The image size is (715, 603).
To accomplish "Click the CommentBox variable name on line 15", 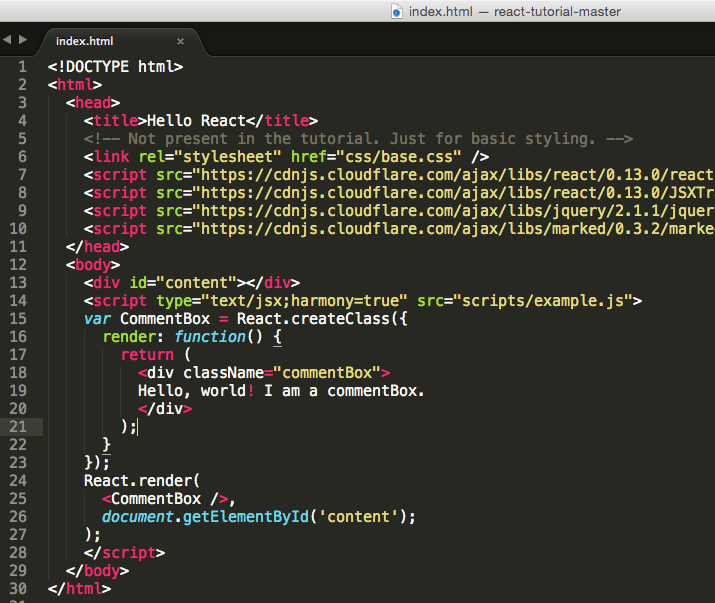I will (165, 319).
